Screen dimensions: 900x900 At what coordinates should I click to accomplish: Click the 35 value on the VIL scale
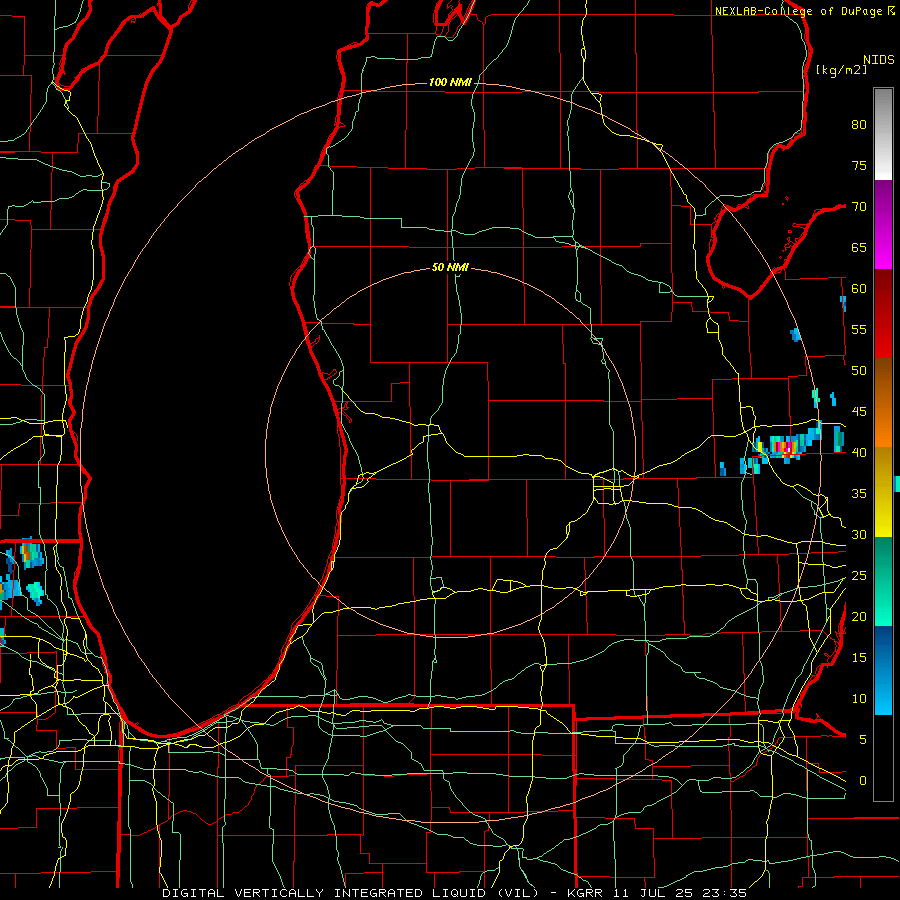pyautogui.click(x=859, y=494)
